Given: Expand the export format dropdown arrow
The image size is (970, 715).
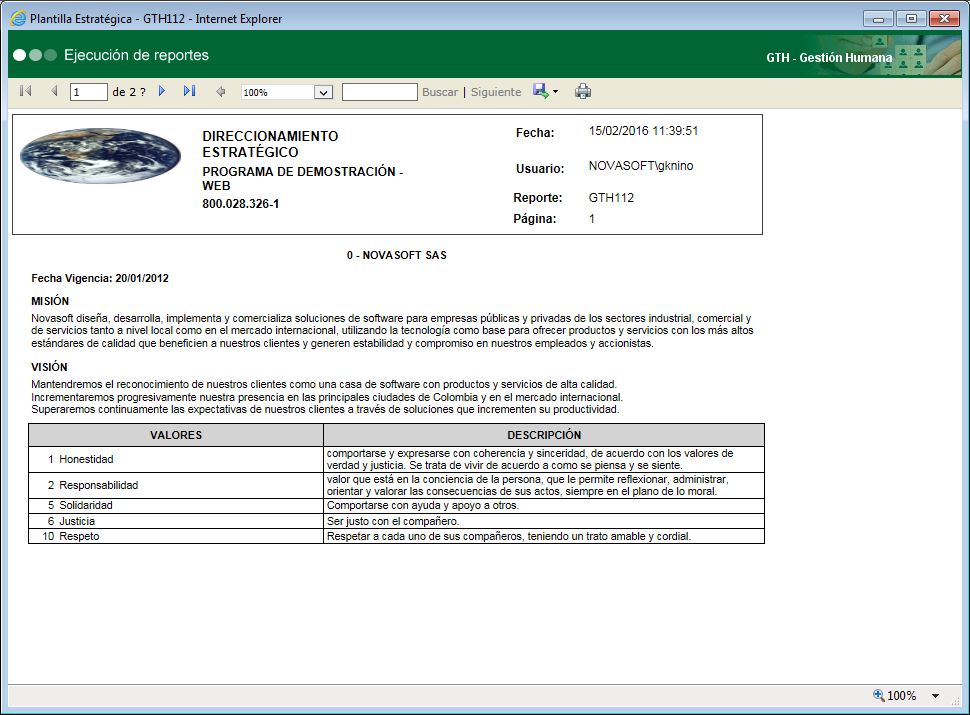Looking at the screenshot, I should [x=555, y=92].
